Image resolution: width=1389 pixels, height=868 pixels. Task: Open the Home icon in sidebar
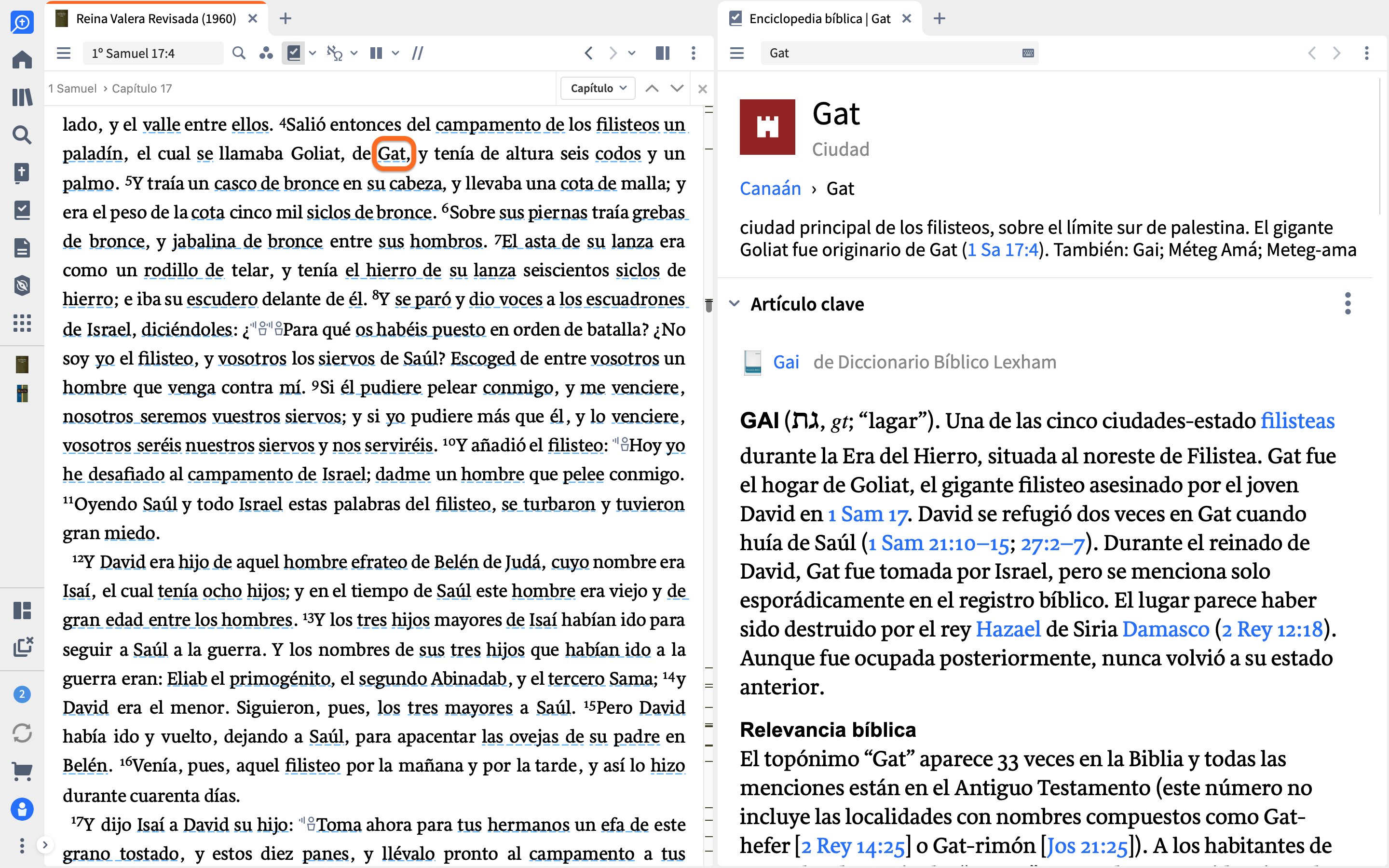coord(22,60)
